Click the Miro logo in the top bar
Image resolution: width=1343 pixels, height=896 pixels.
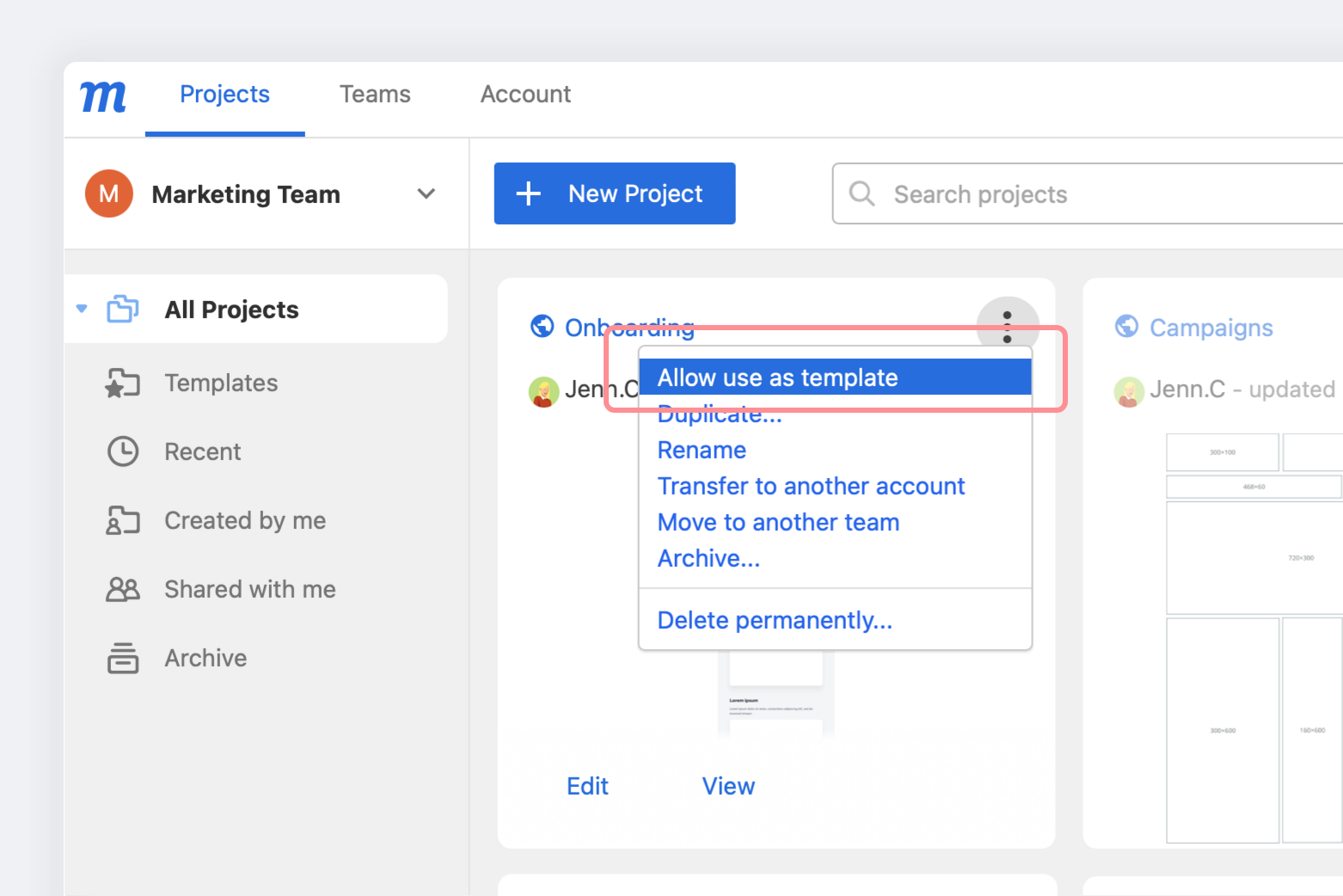pyautogui.click(x=102, y=96)
